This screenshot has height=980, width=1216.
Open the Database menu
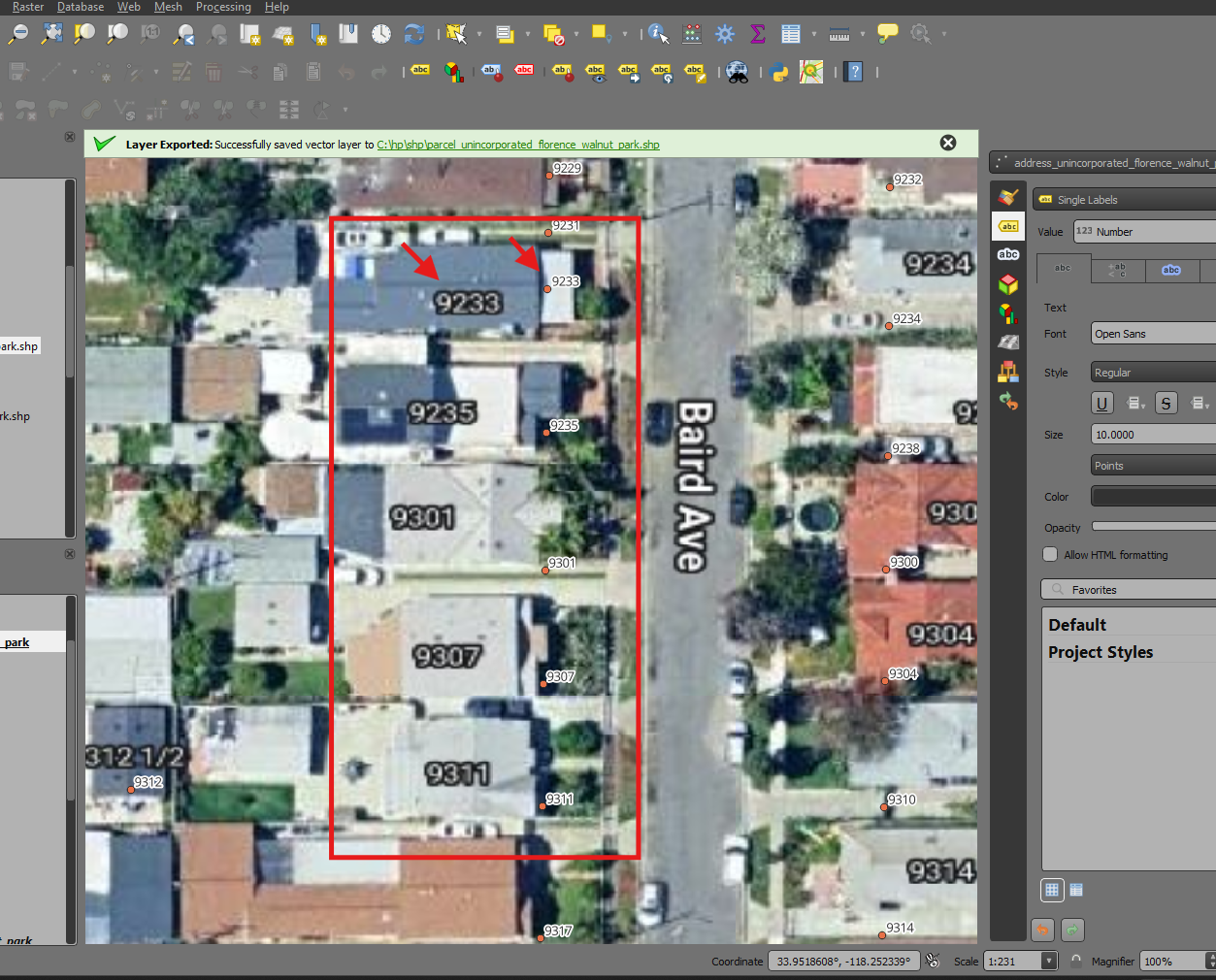click(x=81, y=7)
